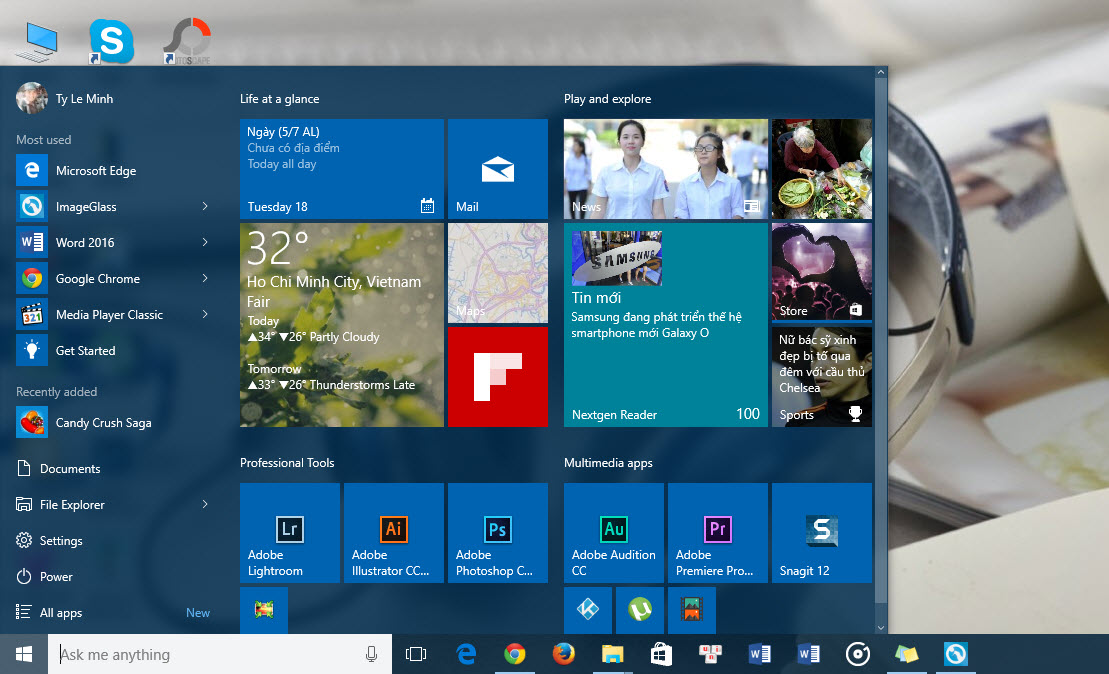Click the Multimedia apps group title
Screen dimensions: 1109x674
[x=608, y=463]
